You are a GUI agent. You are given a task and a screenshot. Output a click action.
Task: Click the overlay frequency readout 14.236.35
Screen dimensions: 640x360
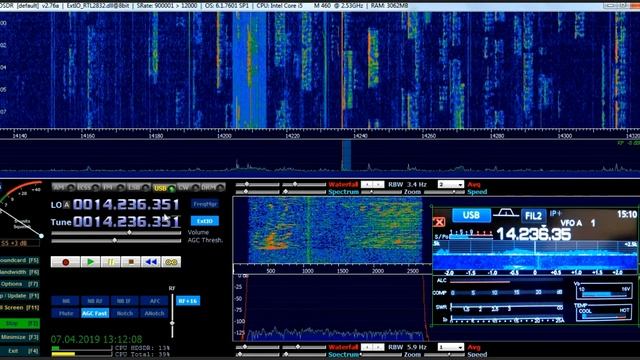tap(533, 234)
